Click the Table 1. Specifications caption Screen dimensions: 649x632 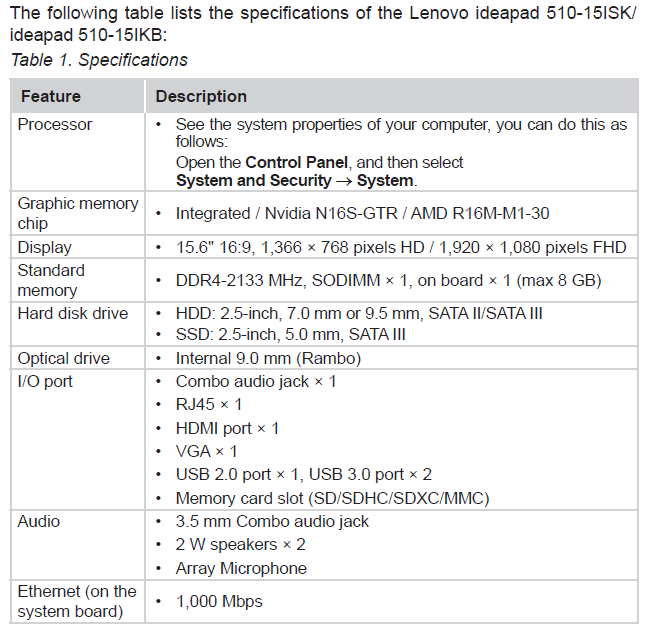point(99,60)
